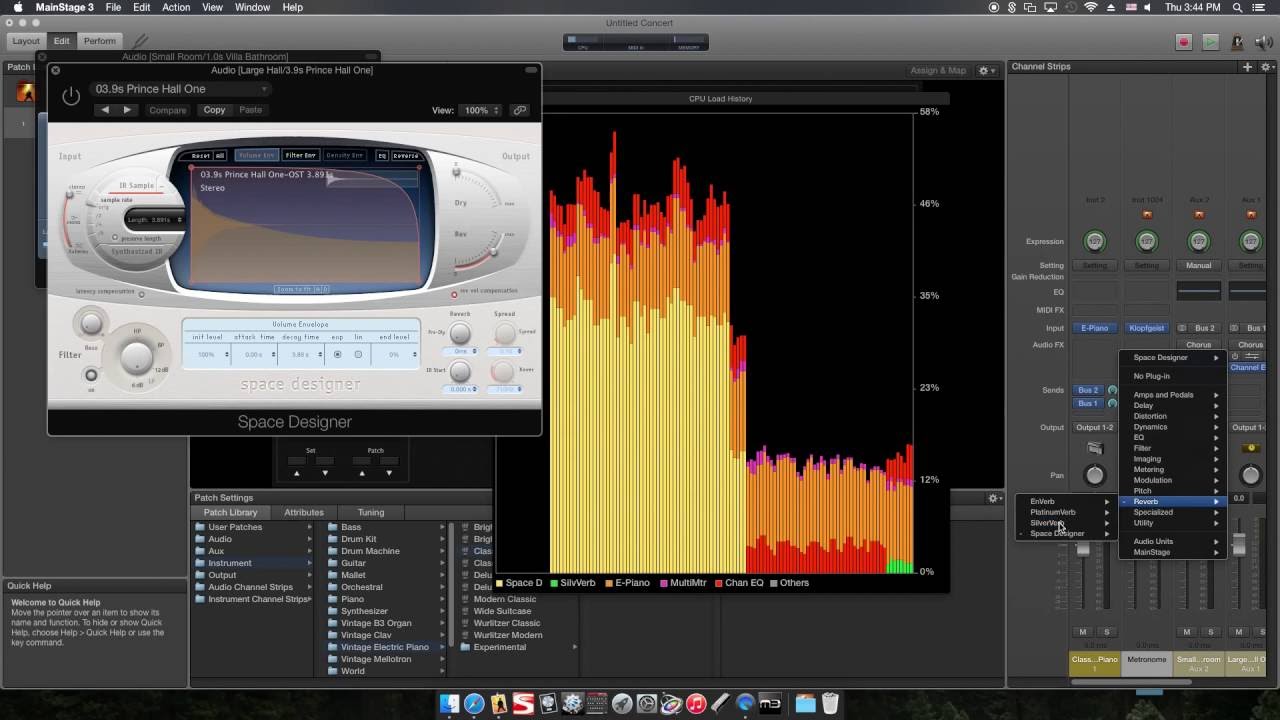Open the View 100% size dropdown

tap(482, 110)
